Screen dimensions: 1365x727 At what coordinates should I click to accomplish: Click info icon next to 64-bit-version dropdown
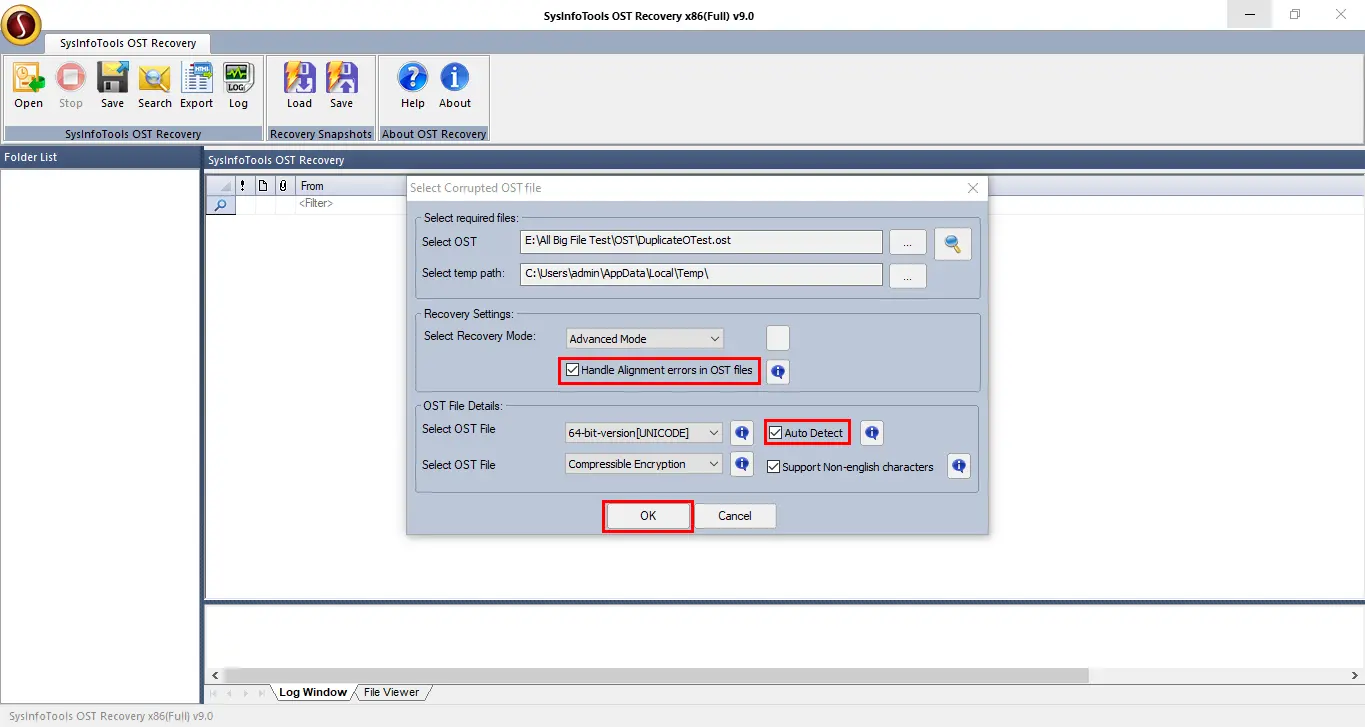tap(741, 433)
